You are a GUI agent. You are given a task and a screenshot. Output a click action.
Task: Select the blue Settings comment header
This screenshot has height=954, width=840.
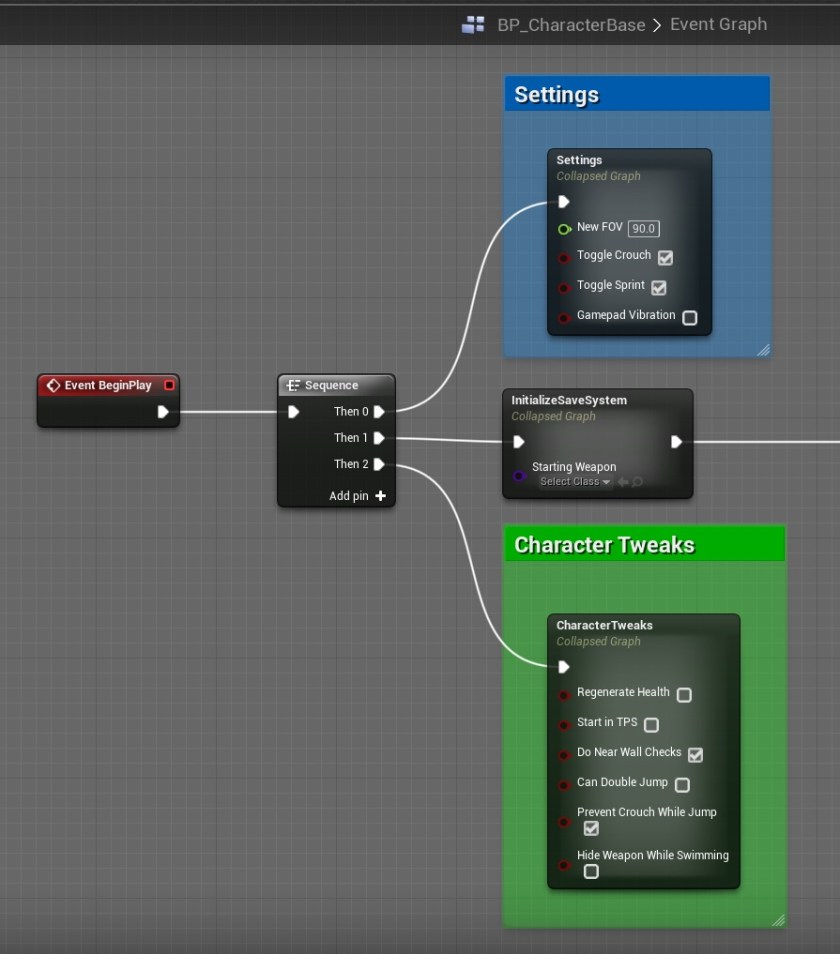coord(637,94)
